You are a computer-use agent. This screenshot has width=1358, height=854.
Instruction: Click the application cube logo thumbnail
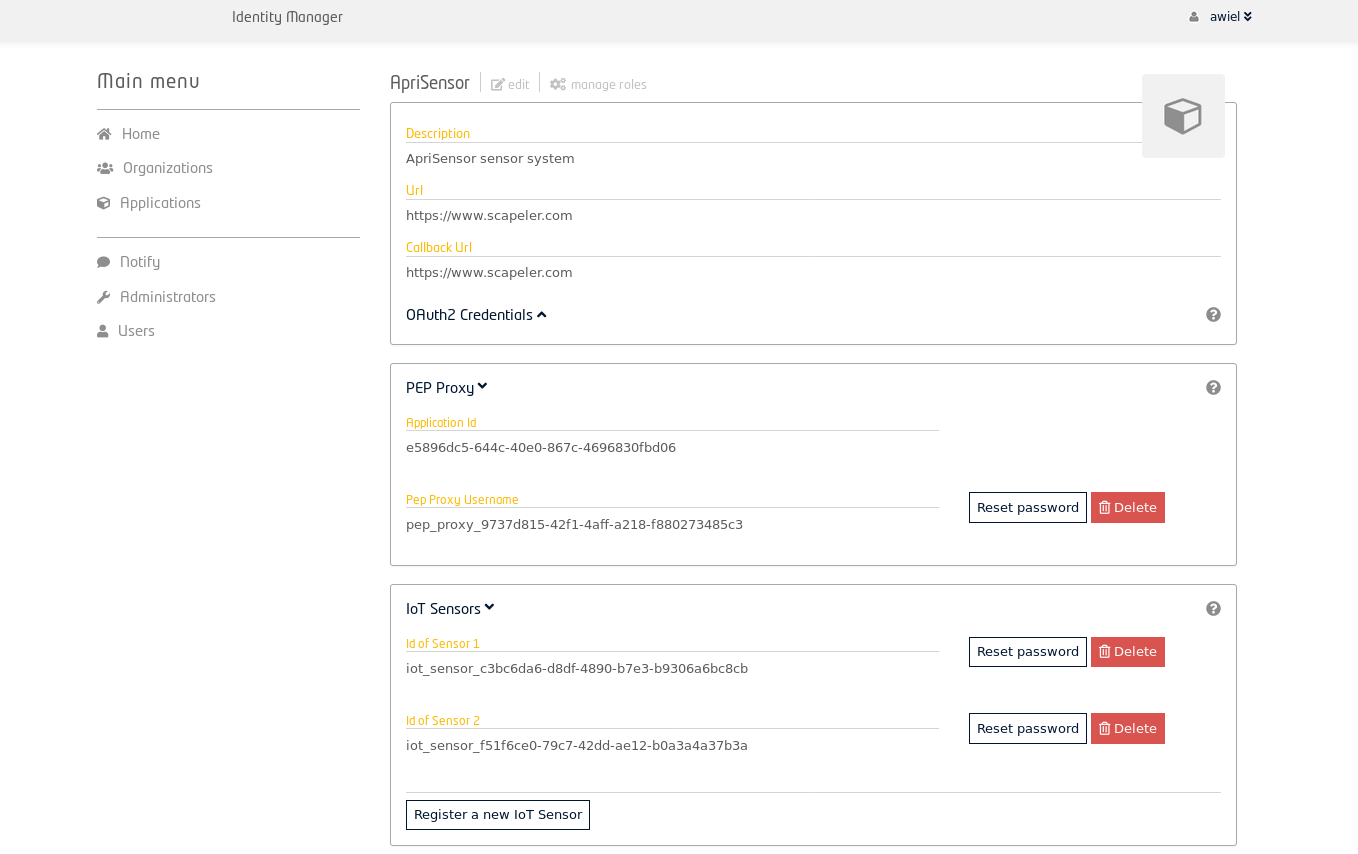click(1183, 116)
